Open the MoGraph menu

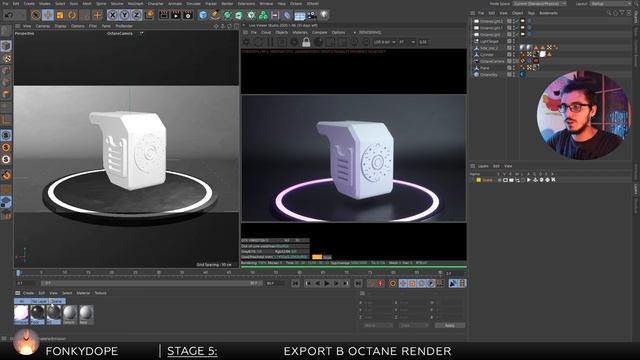136,4
